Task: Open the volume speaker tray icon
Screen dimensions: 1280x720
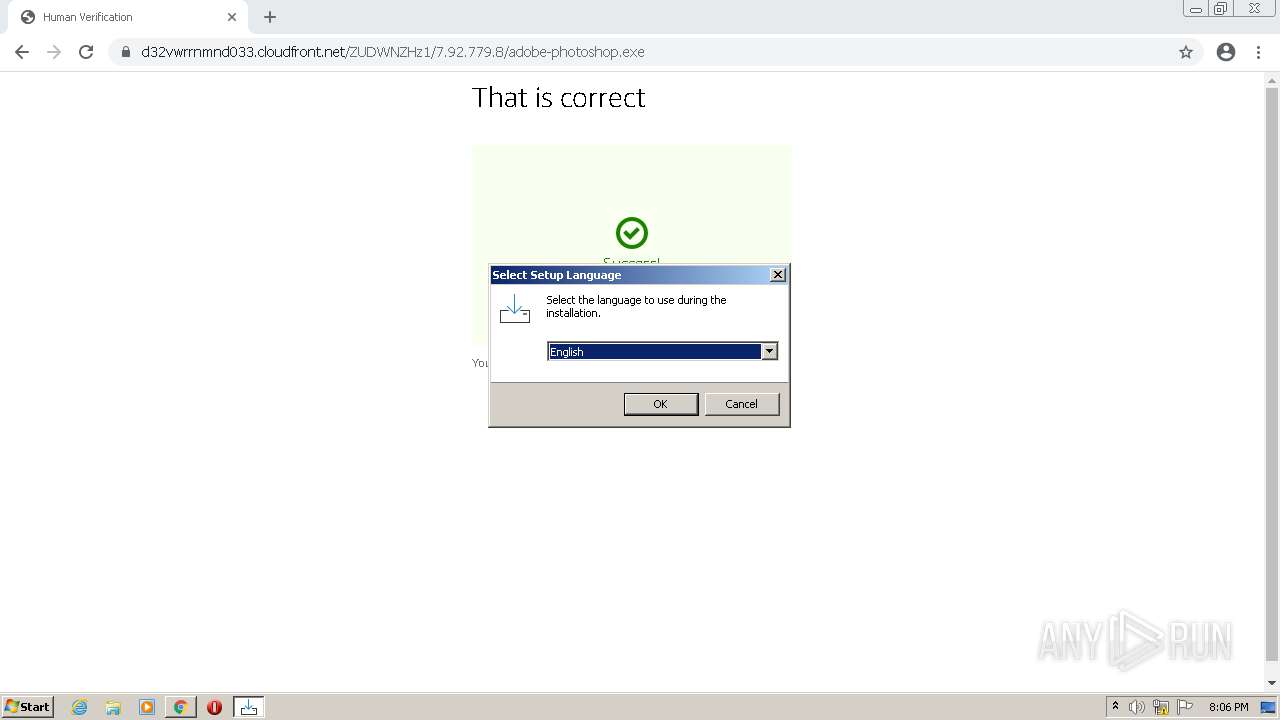Action: [x=1137, y=707]
